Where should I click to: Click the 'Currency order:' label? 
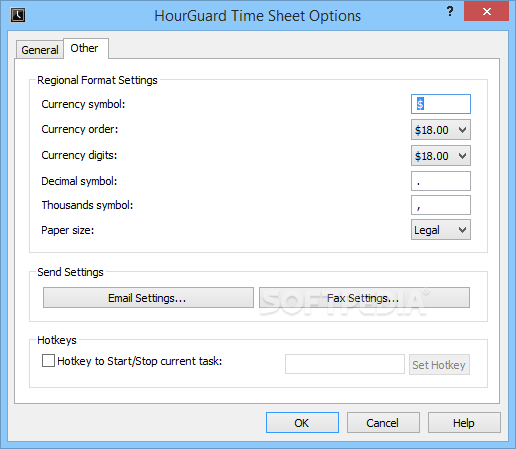click(x=80, y=129)
